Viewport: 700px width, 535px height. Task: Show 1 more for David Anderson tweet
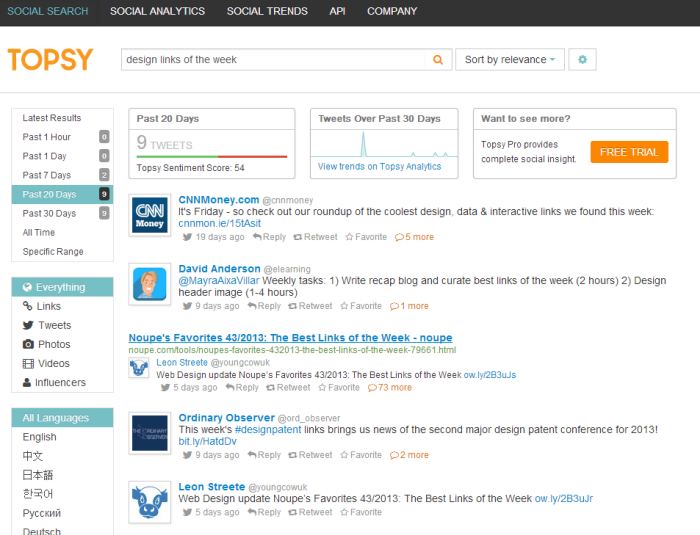[x=409, y=306]
